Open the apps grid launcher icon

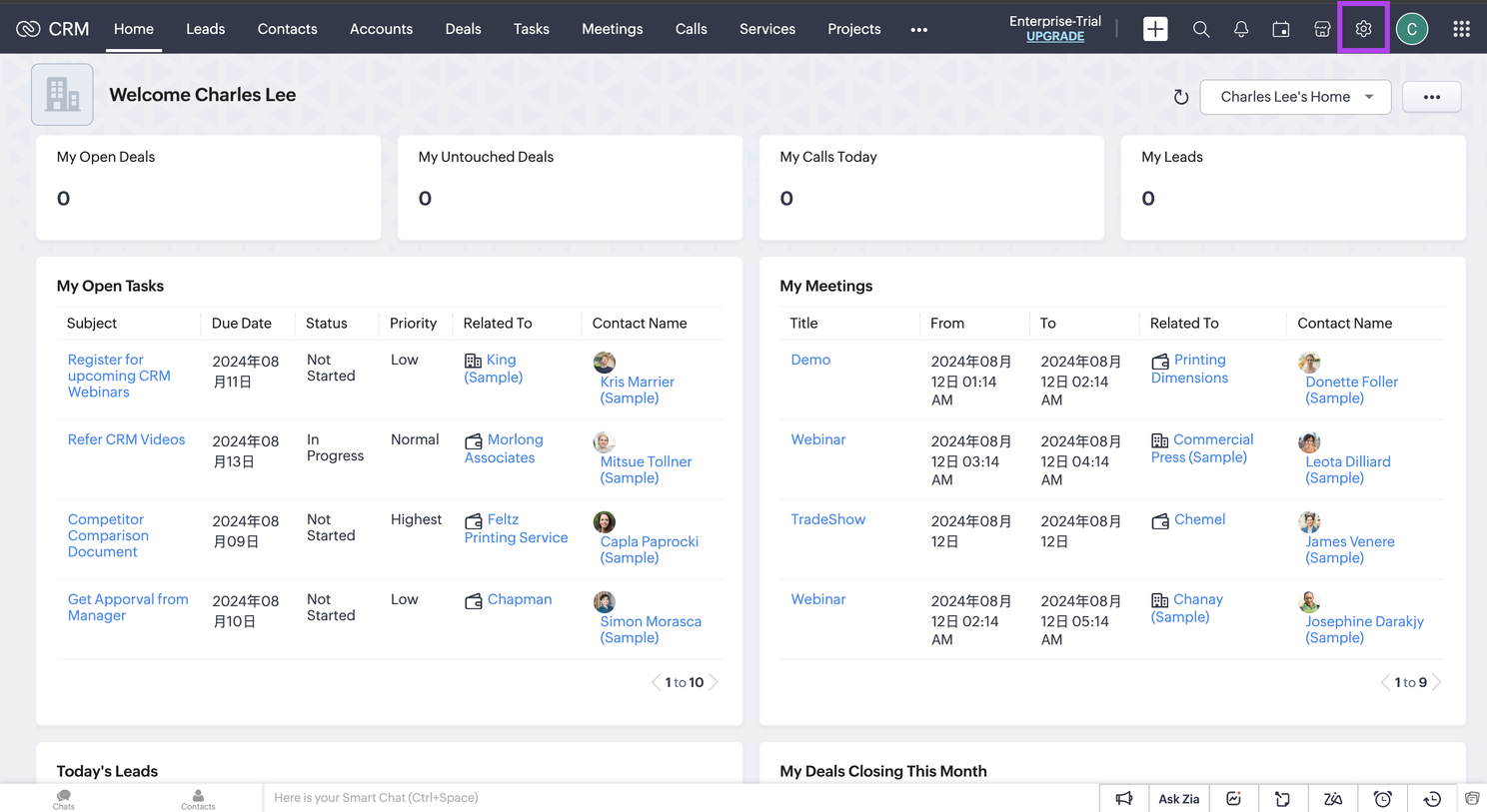[x=1461, y=29]
